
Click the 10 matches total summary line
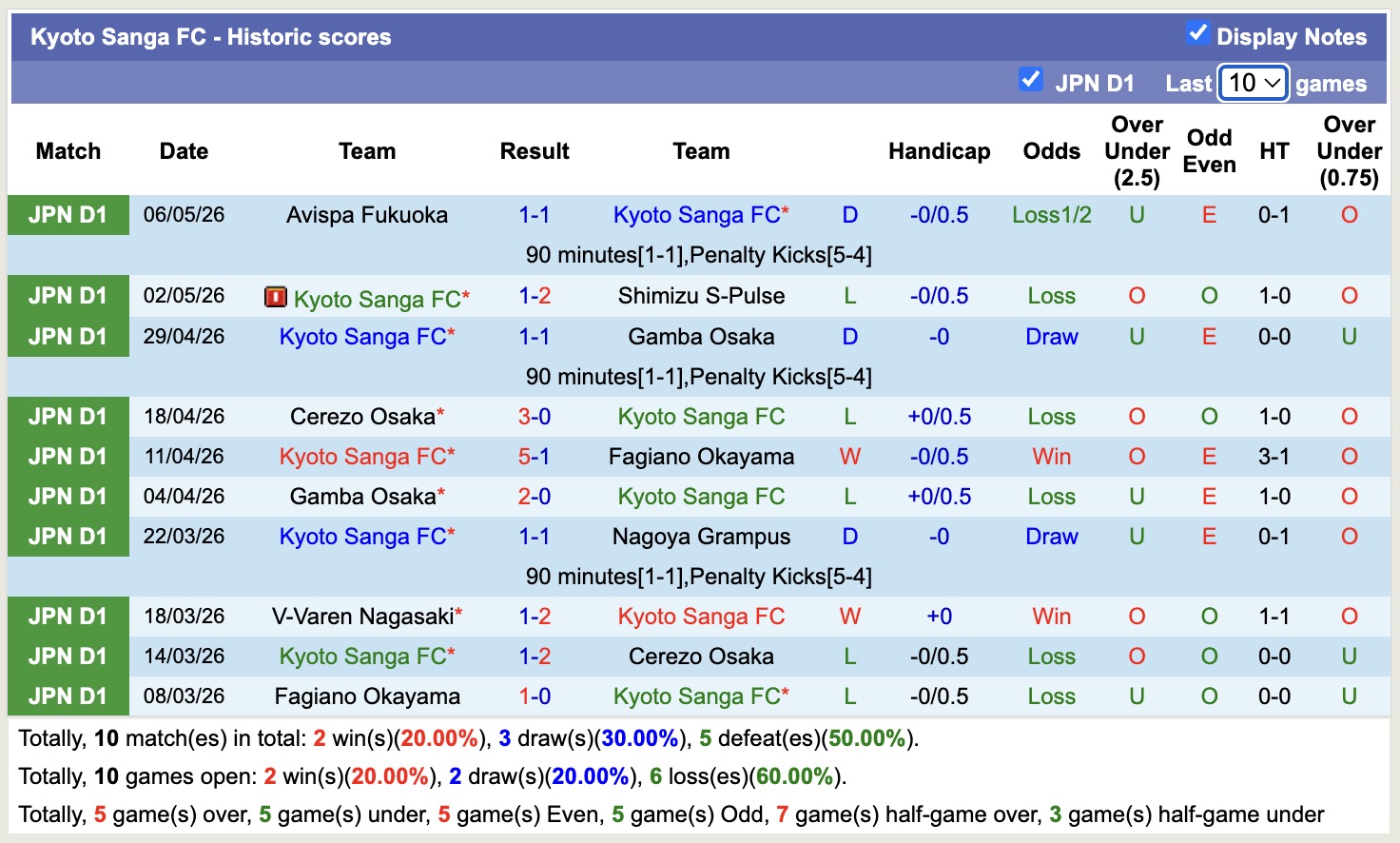(469, 738)
